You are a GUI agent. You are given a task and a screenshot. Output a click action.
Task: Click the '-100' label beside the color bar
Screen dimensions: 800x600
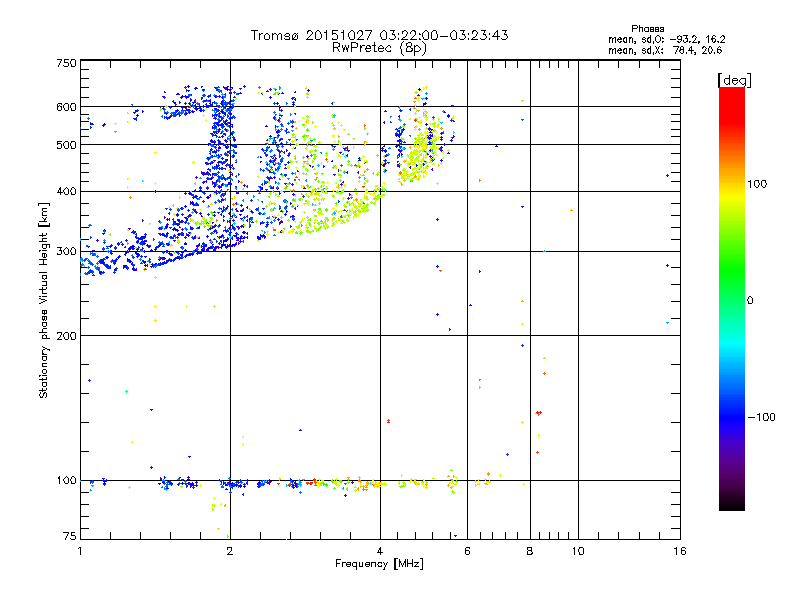point(761,417)
